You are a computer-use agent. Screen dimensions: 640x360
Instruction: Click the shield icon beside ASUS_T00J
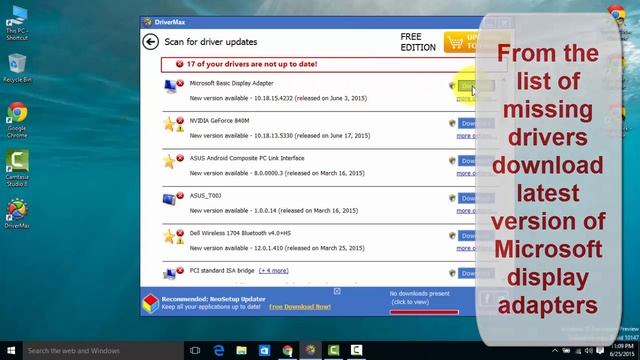[x=452, y=198]
